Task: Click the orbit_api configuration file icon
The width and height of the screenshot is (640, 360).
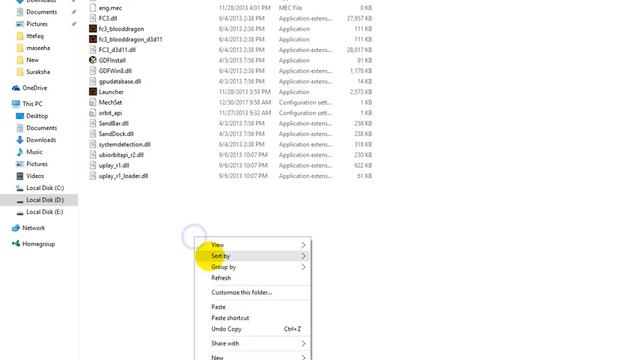Action: pos(93,113)
